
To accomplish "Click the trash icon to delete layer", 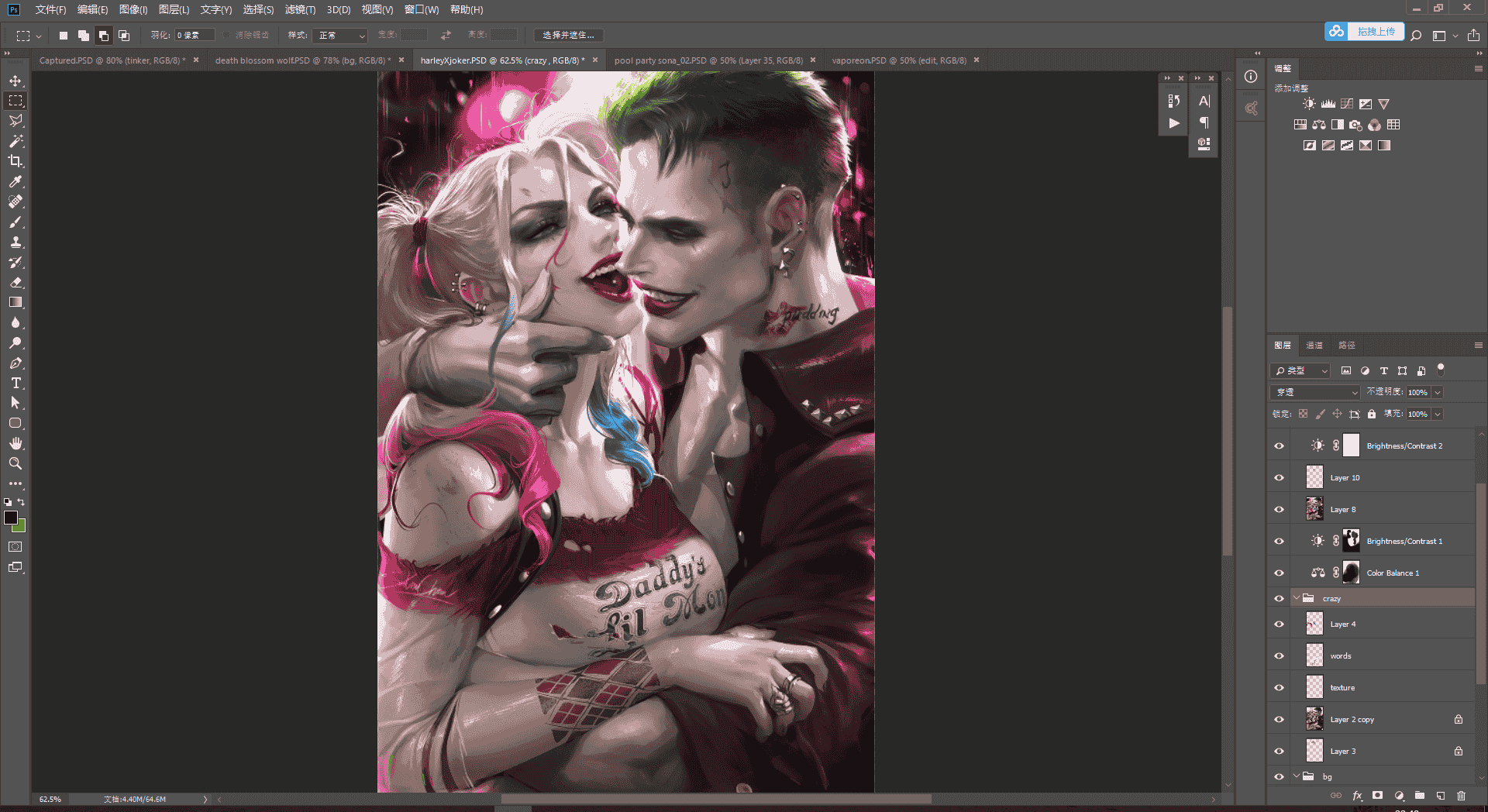I will pos(1461,796).
